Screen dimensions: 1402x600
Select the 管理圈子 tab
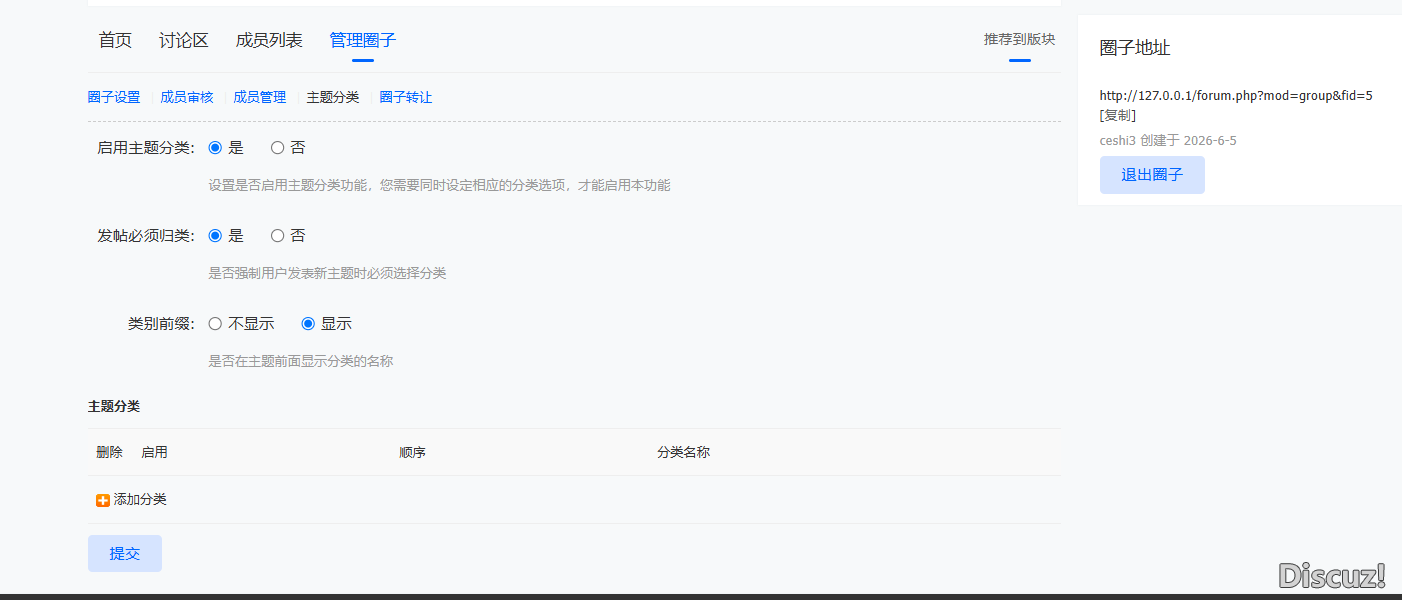pyautogui.click(x=363, y=41)
